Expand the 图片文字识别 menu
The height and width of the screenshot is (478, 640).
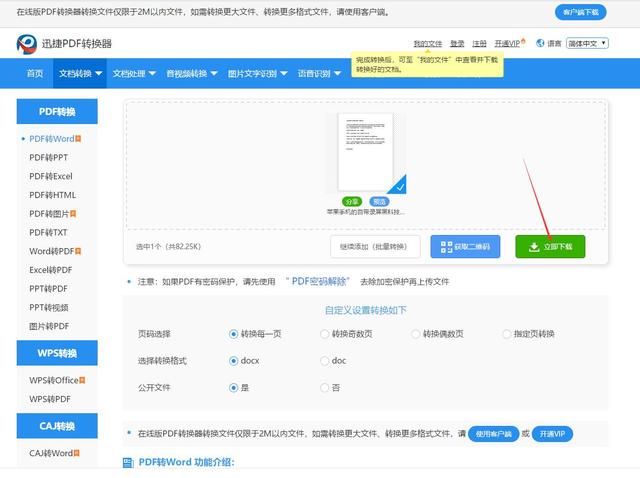click(x=258, y=73)
